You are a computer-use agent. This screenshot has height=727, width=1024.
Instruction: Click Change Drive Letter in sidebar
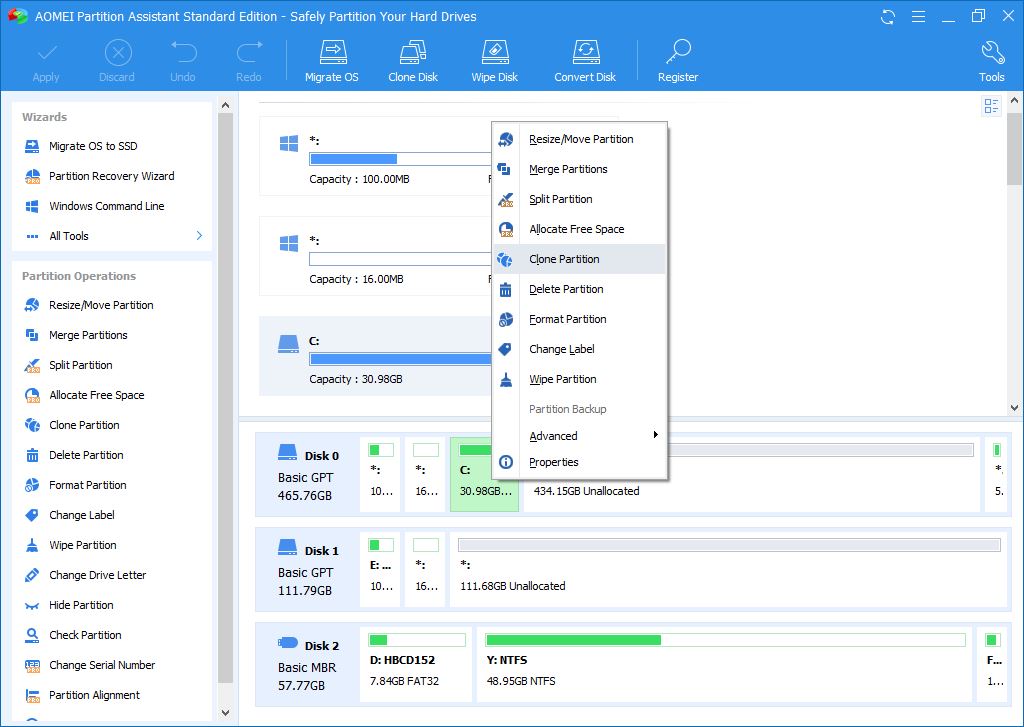tap(97, 575)
